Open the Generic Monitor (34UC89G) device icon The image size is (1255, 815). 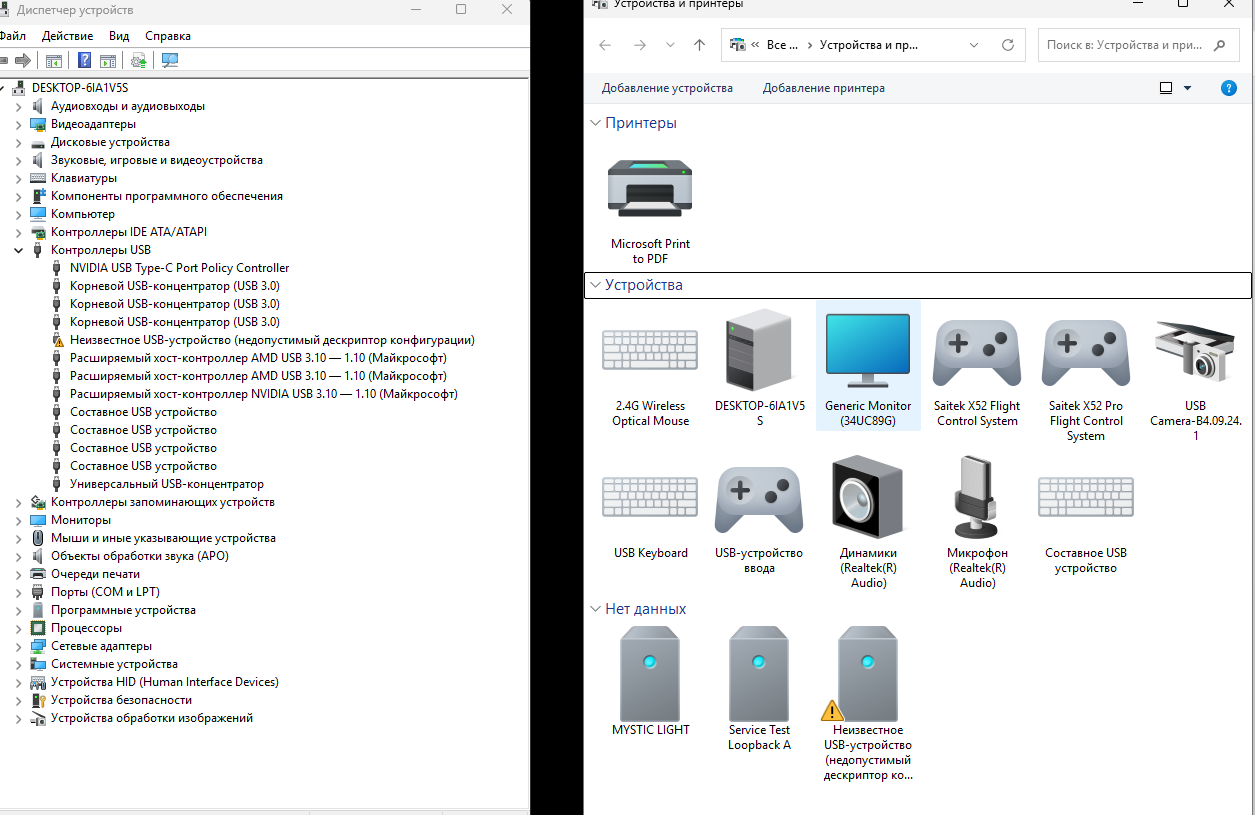[x=867, y=350]
